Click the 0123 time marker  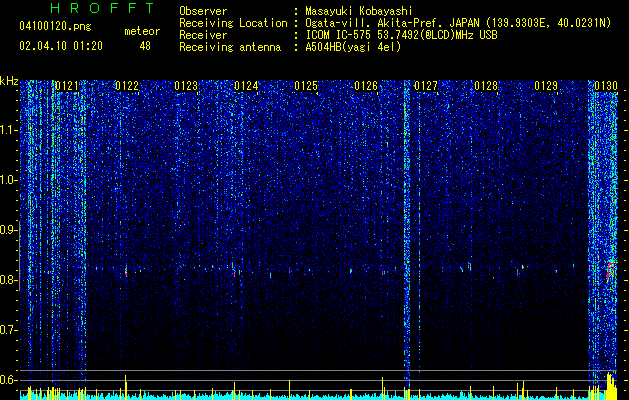click(x=187, y=86)
